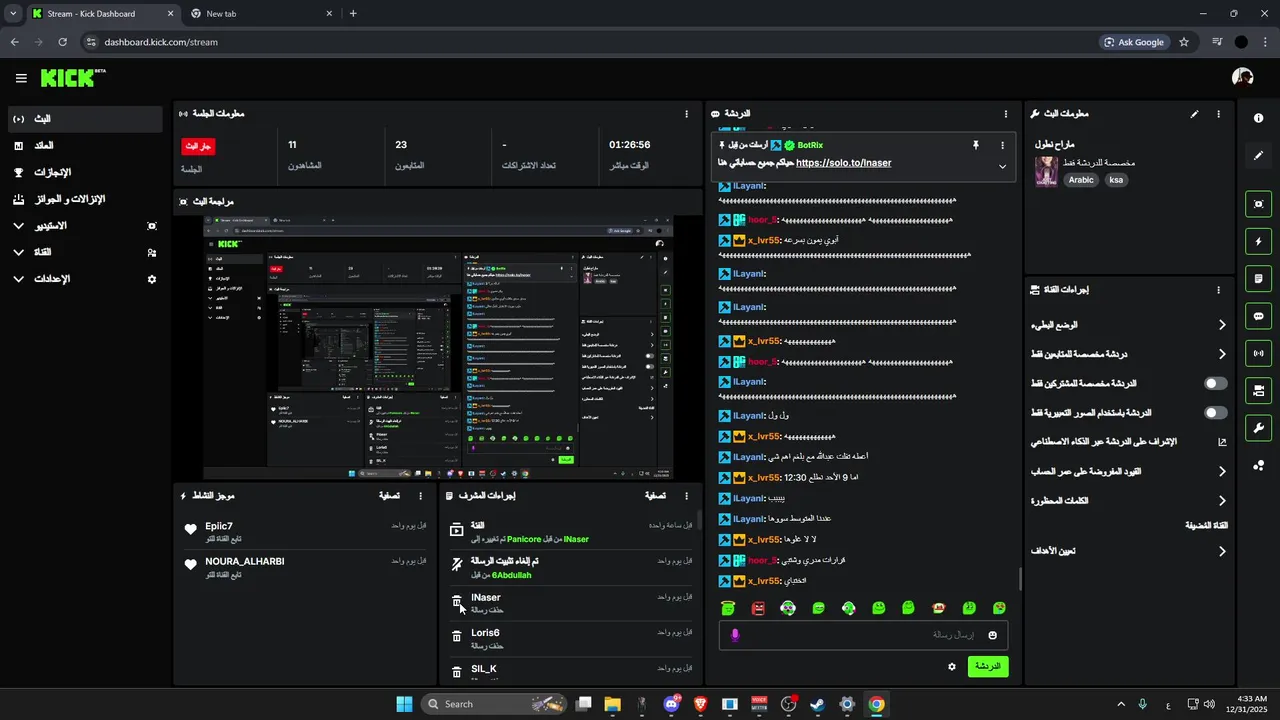This screenshot has height=720, width=1280.
Task: Switch to the New tab browser tab
Action: point(262,14)
